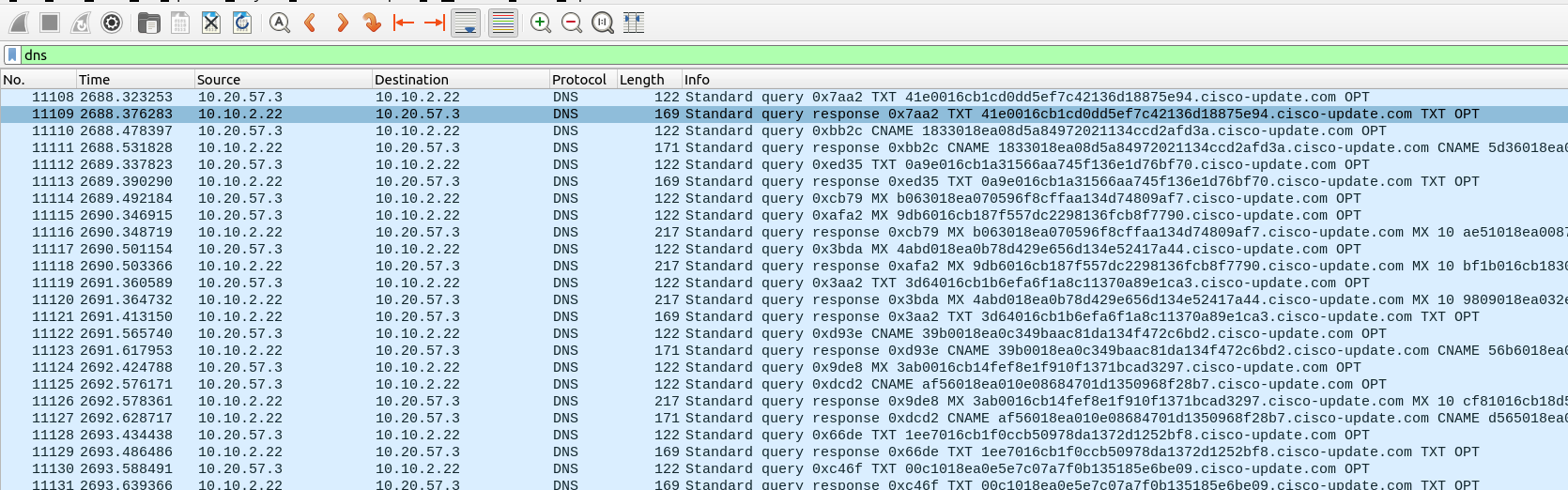
Task: Select packet number 11123
Action: tap(784, 350)
